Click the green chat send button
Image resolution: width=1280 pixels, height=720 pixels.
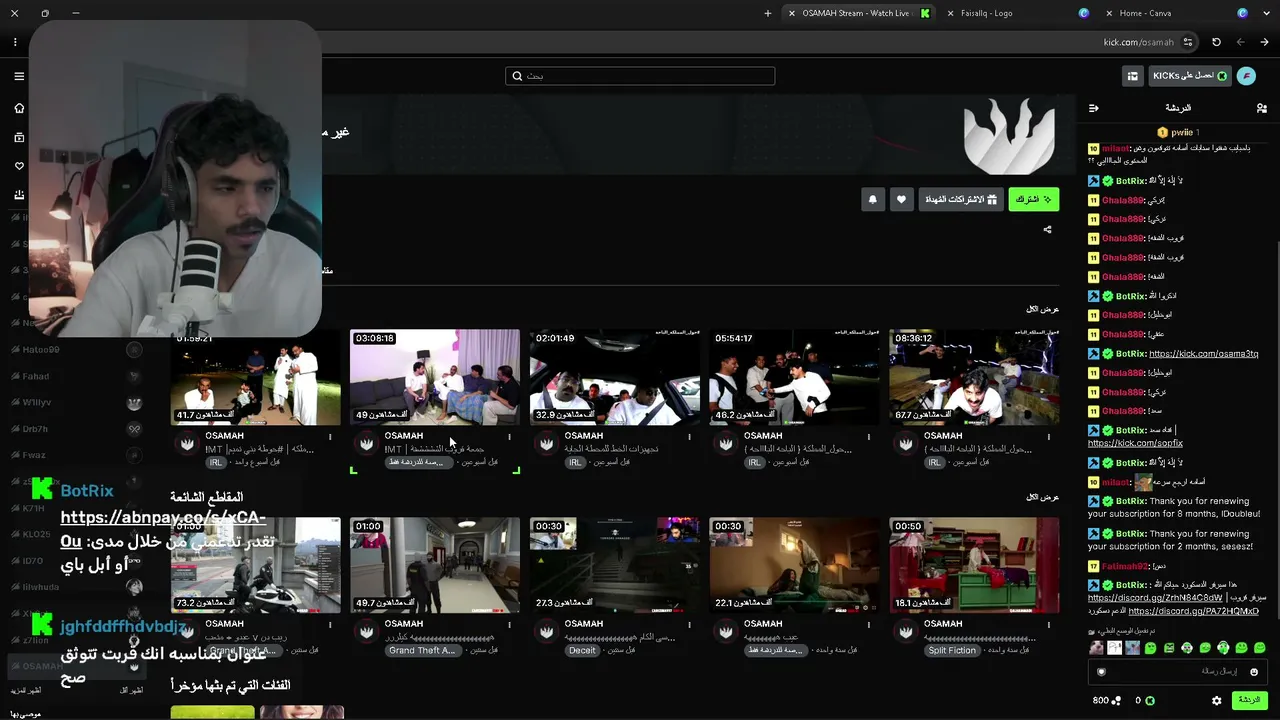1249,700
